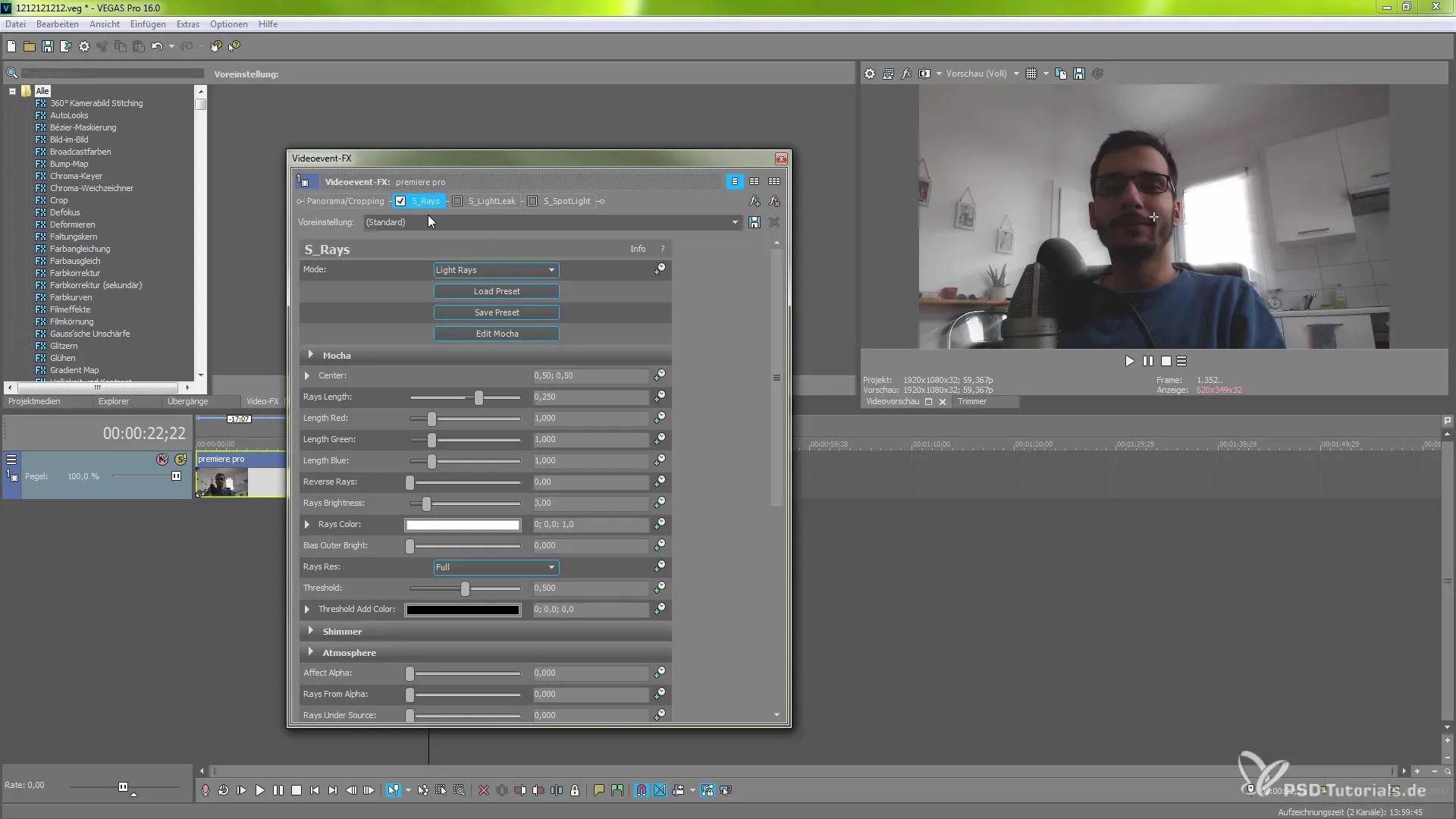Click the open project folder icon
This screenshot has height=819, width=1456.
point(30,46)
